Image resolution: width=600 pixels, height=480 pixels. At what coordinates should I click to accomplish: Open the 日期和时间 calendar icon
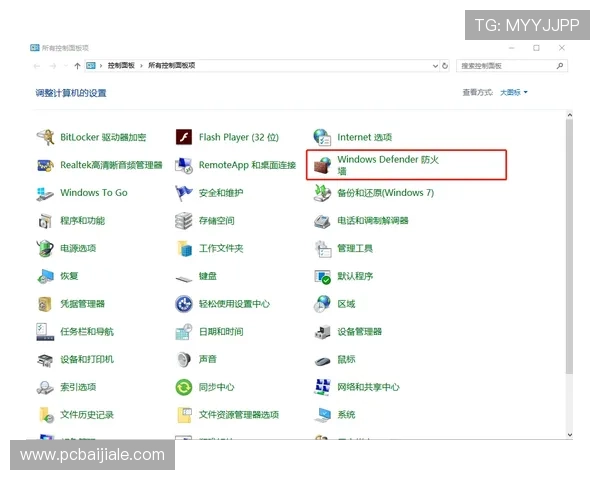(x=184, y=331)
